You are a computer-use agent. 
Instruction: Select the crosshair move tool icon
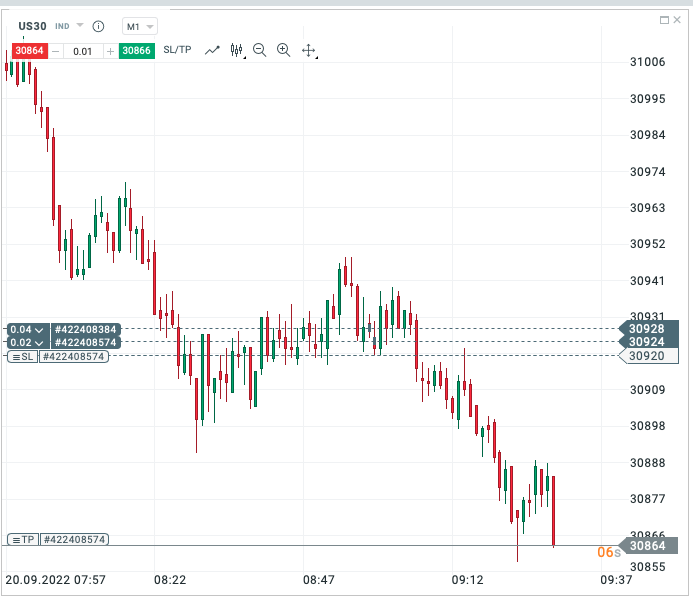pos(309,51)
